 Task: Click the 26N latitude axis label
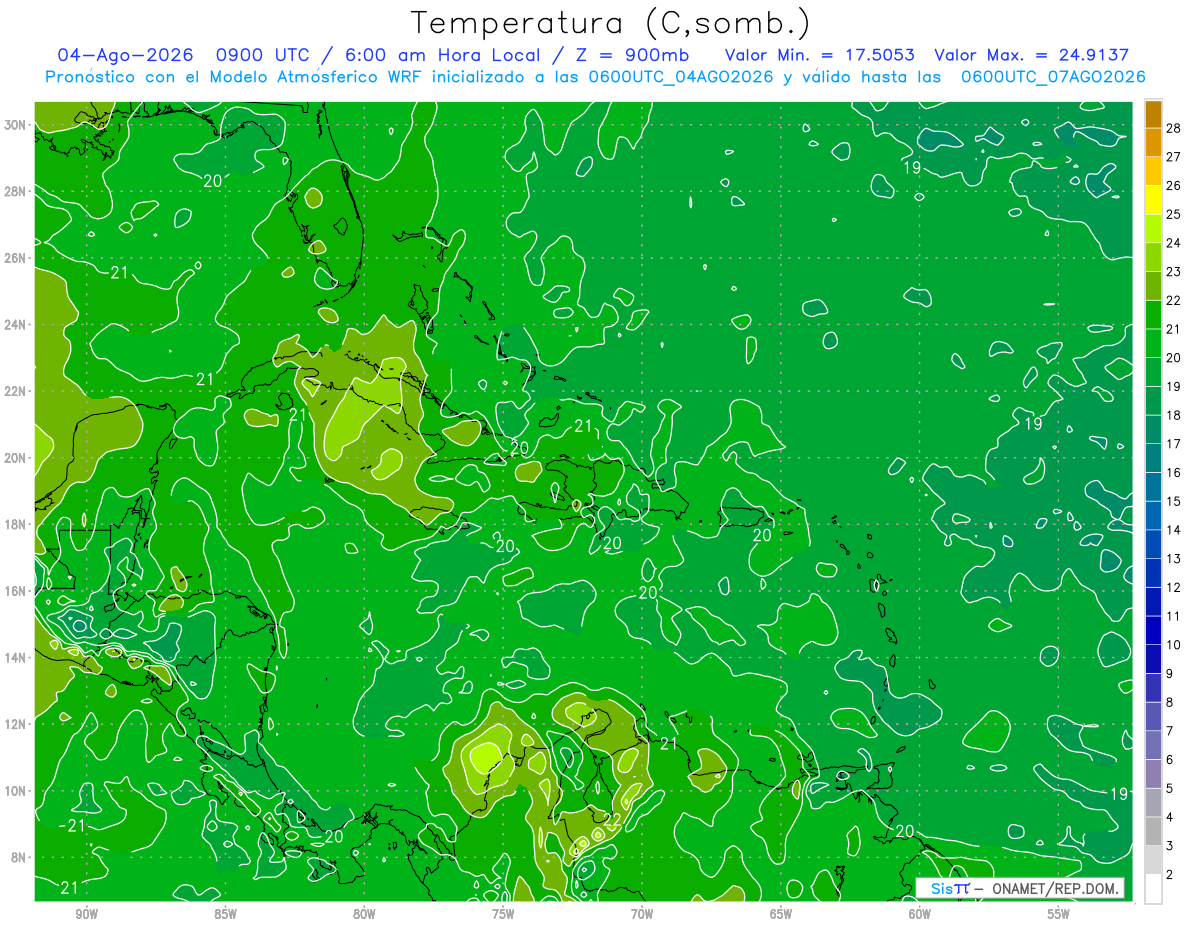click(17, 258)
